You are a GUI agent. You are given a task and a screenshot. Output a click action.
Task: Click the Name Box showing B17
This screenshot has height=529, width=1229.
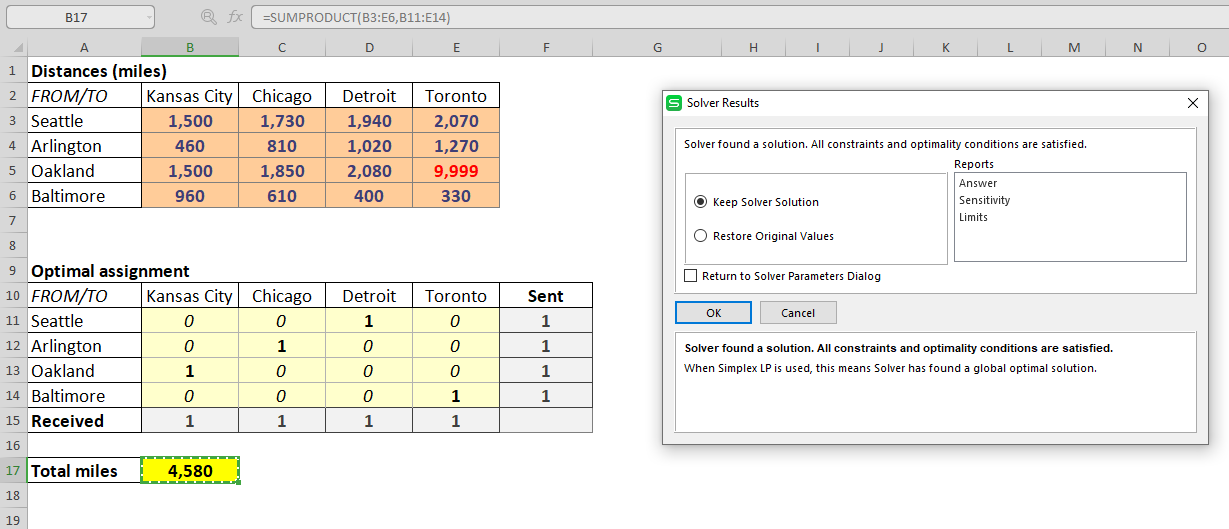(x=75, y=17)
